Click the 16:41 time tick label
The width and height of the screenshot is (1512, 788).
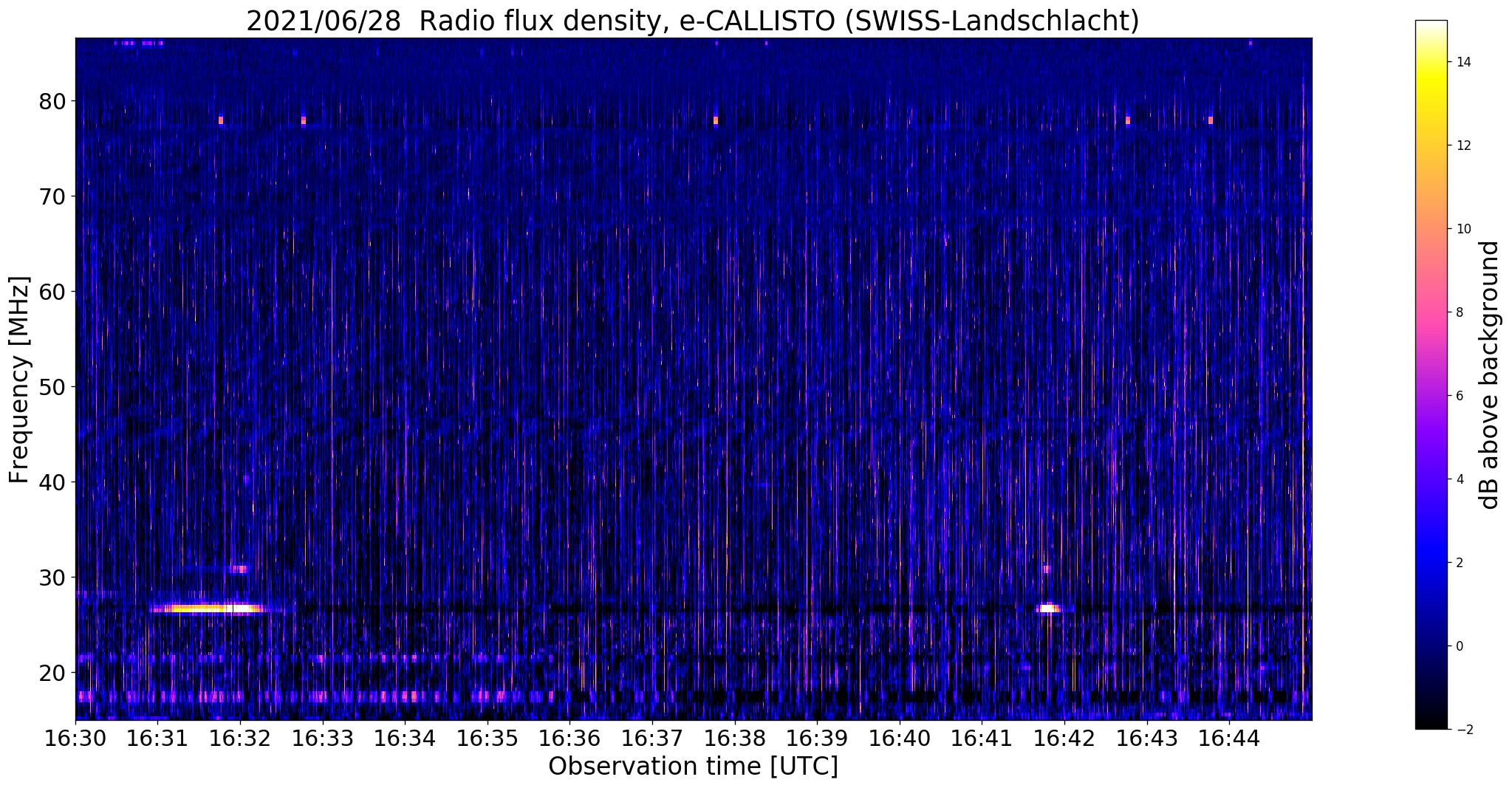982,739
